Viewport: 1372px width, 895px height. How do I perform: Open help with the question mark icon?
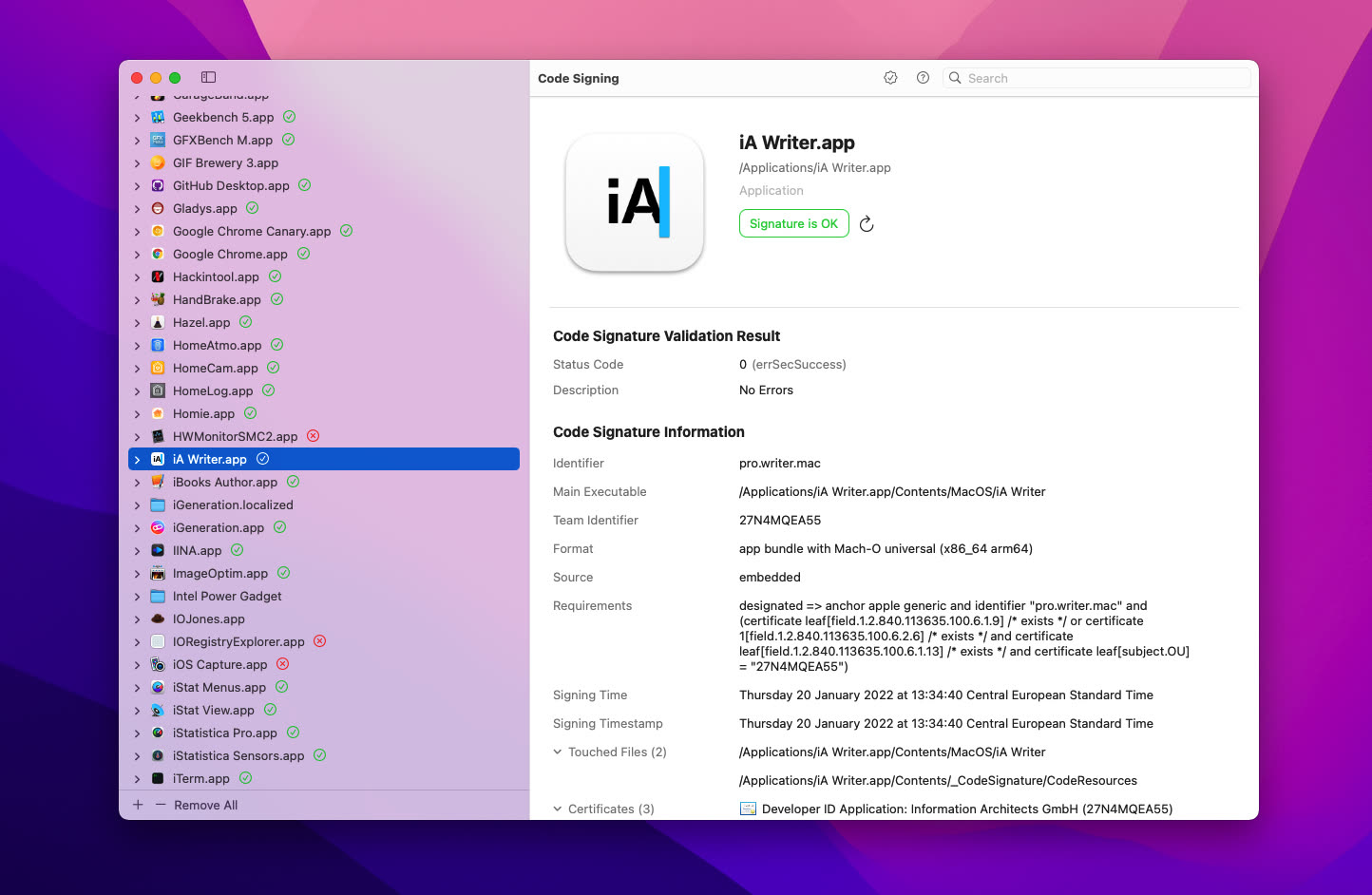click(923, 78)
